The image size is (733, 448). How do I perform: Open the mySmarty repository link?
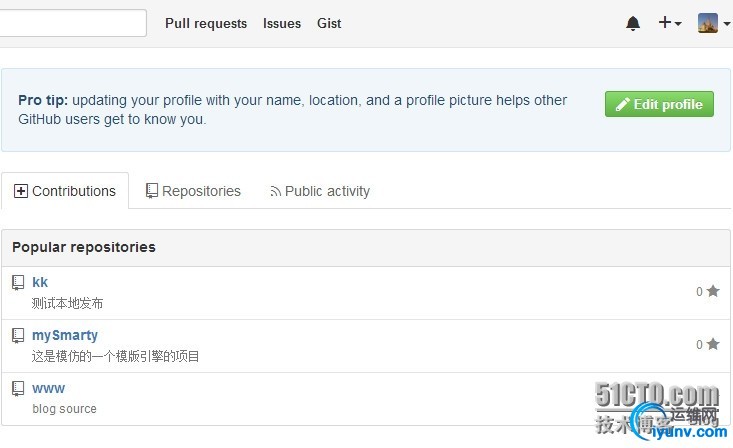click(65, 335)
